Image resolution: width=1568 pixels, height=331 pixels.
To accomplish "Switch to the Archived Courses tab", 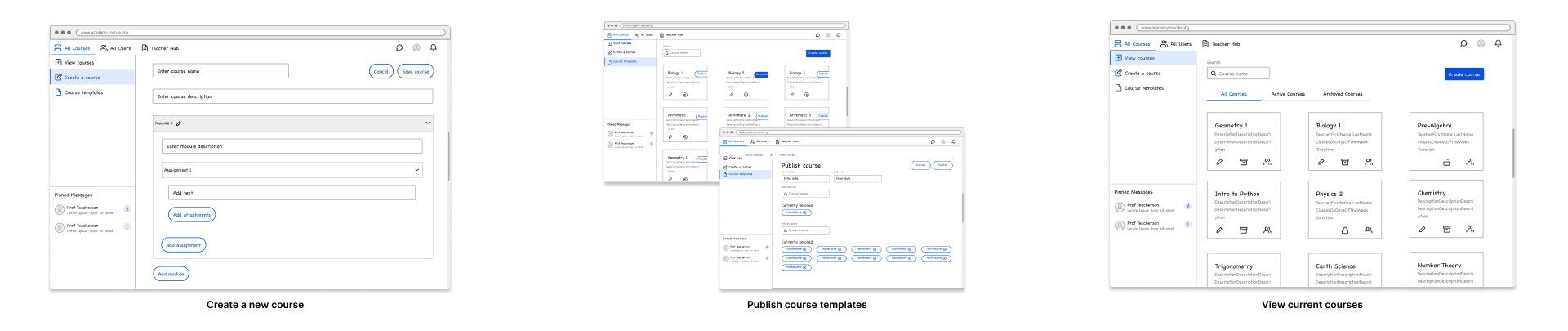I will (x=1343, y=94).
